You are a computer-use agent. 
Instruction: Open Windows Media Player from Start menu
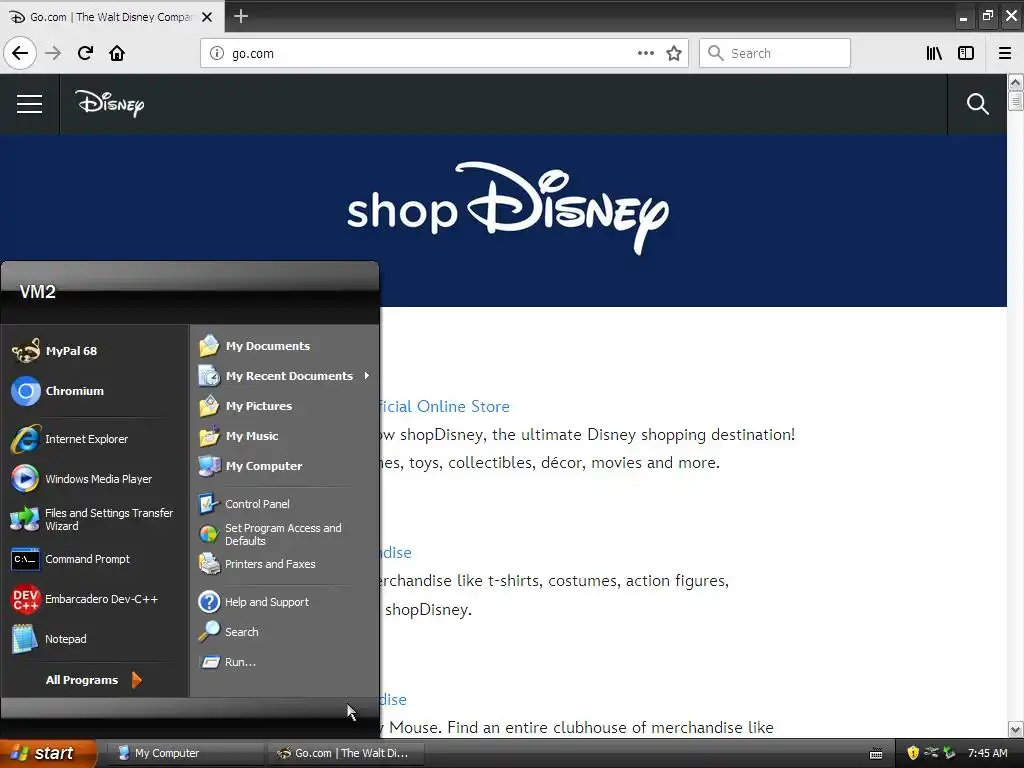97,479
